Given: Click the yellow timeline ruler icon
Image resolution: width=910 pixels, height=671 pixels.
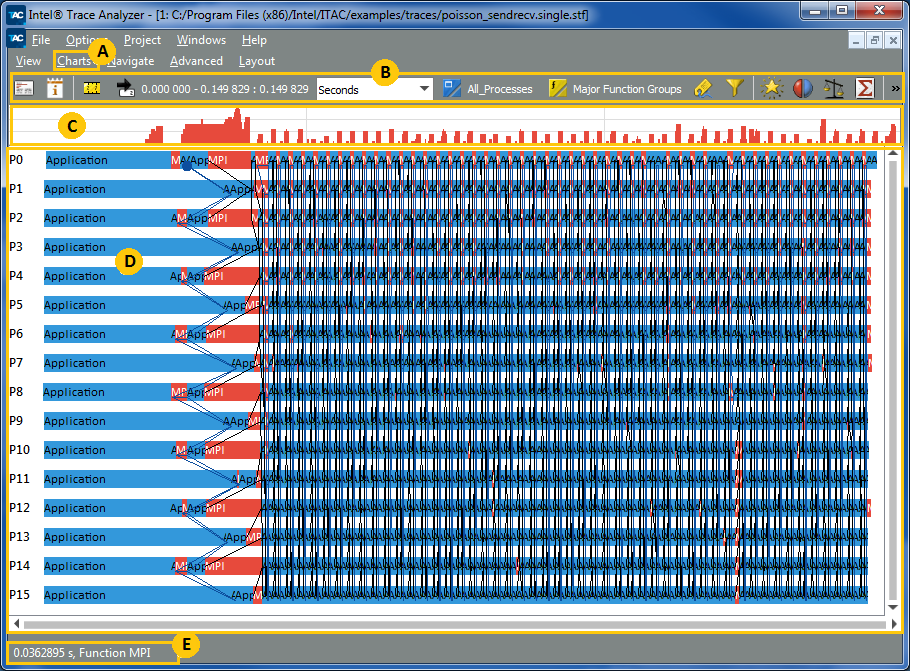Looking at the screenshot, I should point(93,89).
